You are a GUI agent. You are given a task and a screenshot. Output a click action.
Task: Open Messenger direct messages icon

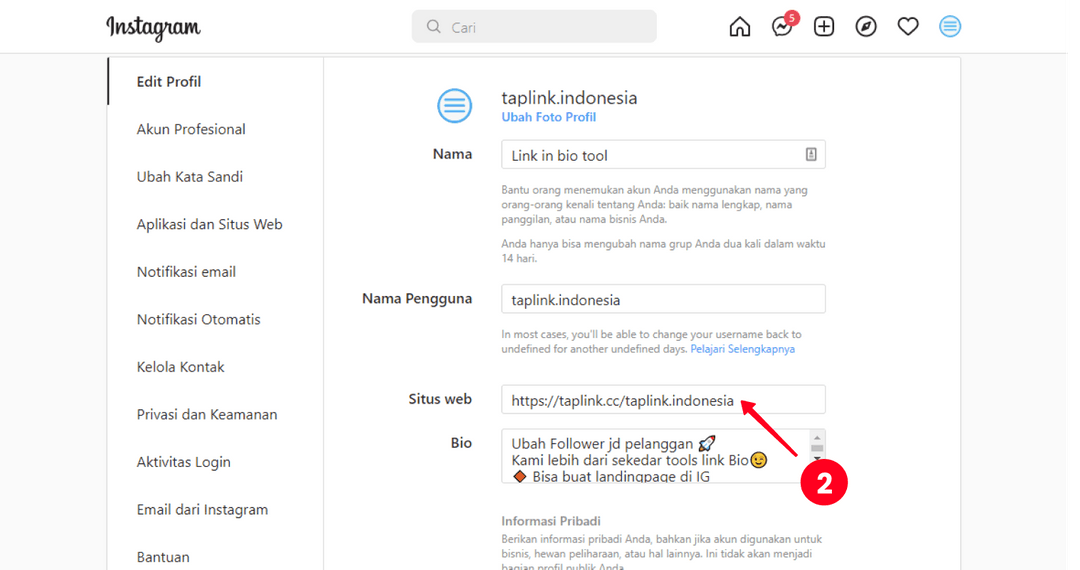click(x=782, y=27)
